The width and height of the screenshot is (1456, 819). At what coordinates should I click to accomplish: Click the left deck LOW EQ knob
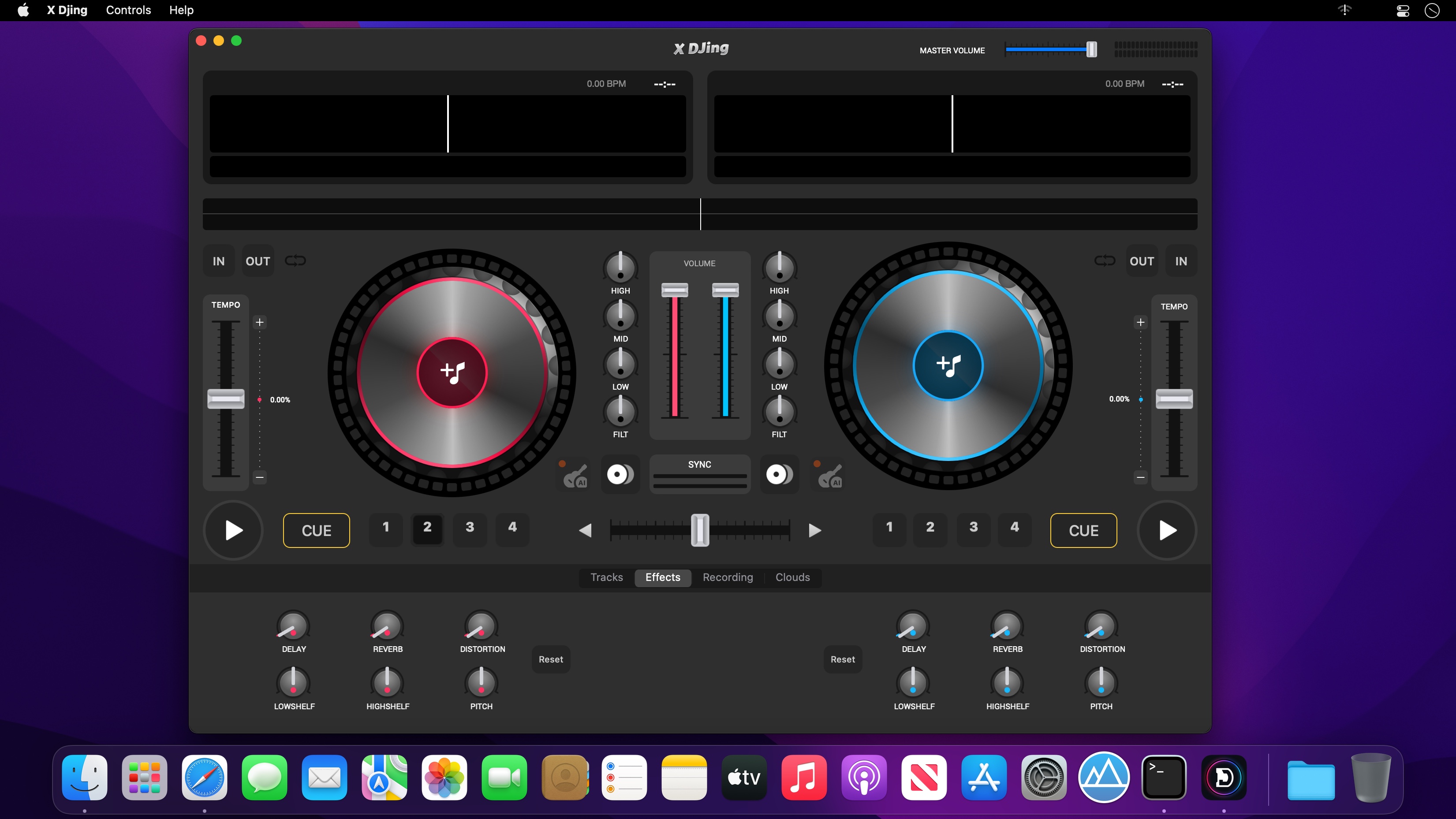point(620,363)
